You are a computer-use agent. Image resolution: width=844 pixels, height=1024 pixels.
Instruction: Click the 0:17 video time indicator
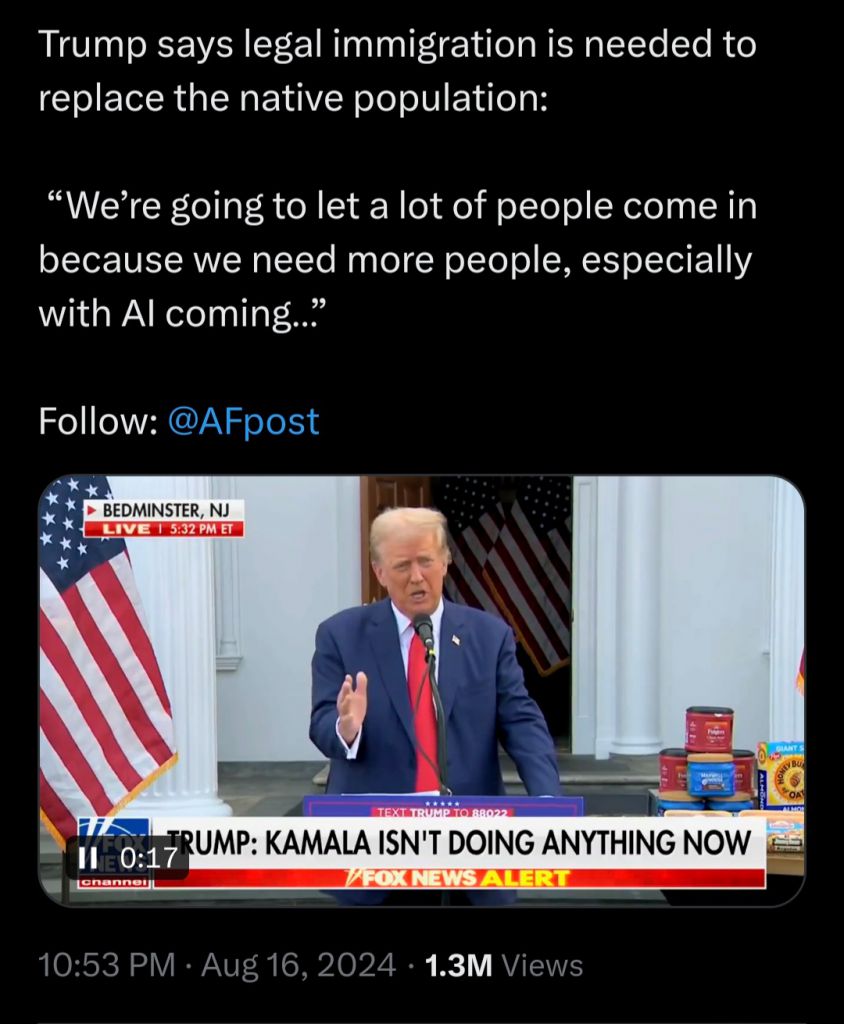149,857
